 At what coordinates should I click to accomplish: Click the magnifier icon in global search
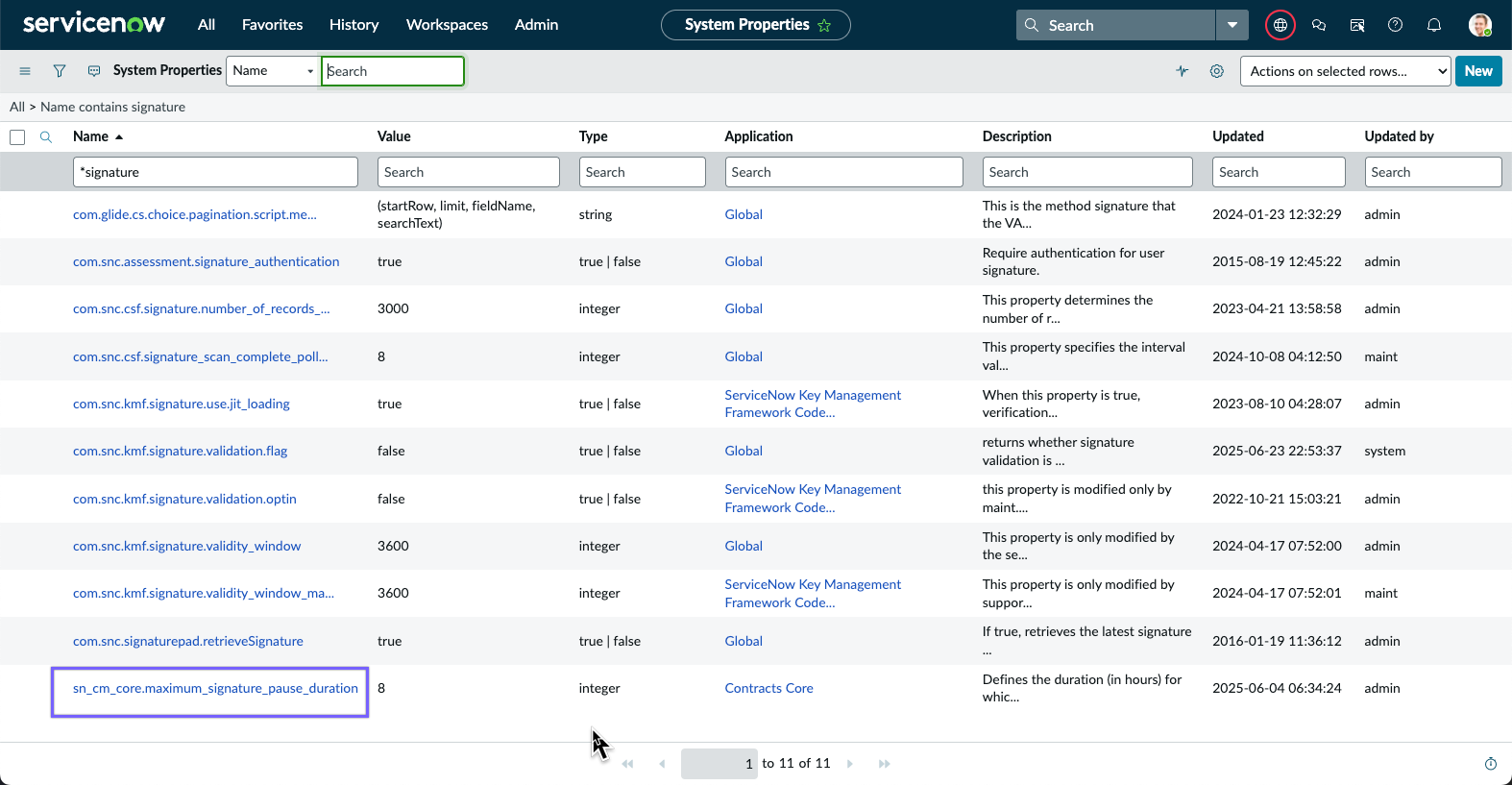pos(1032,25)
